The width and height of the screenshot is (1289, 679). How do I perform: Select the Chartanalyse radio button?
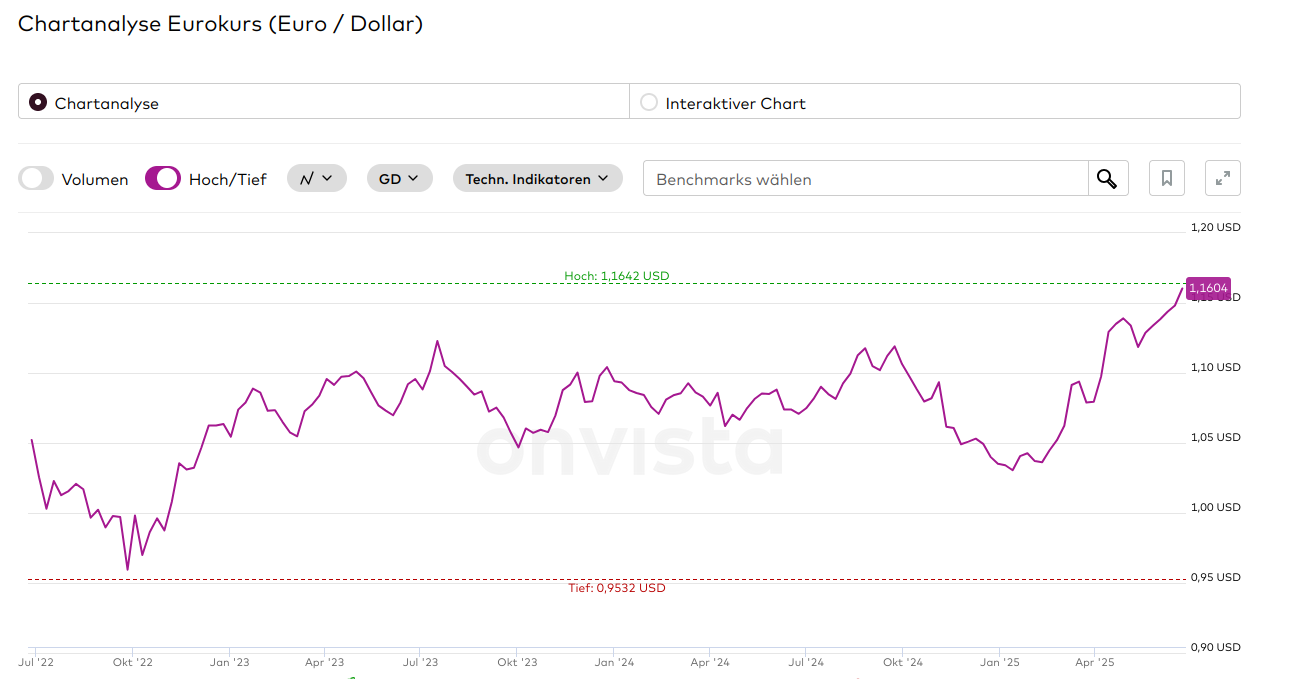click(x=38, y=103)
